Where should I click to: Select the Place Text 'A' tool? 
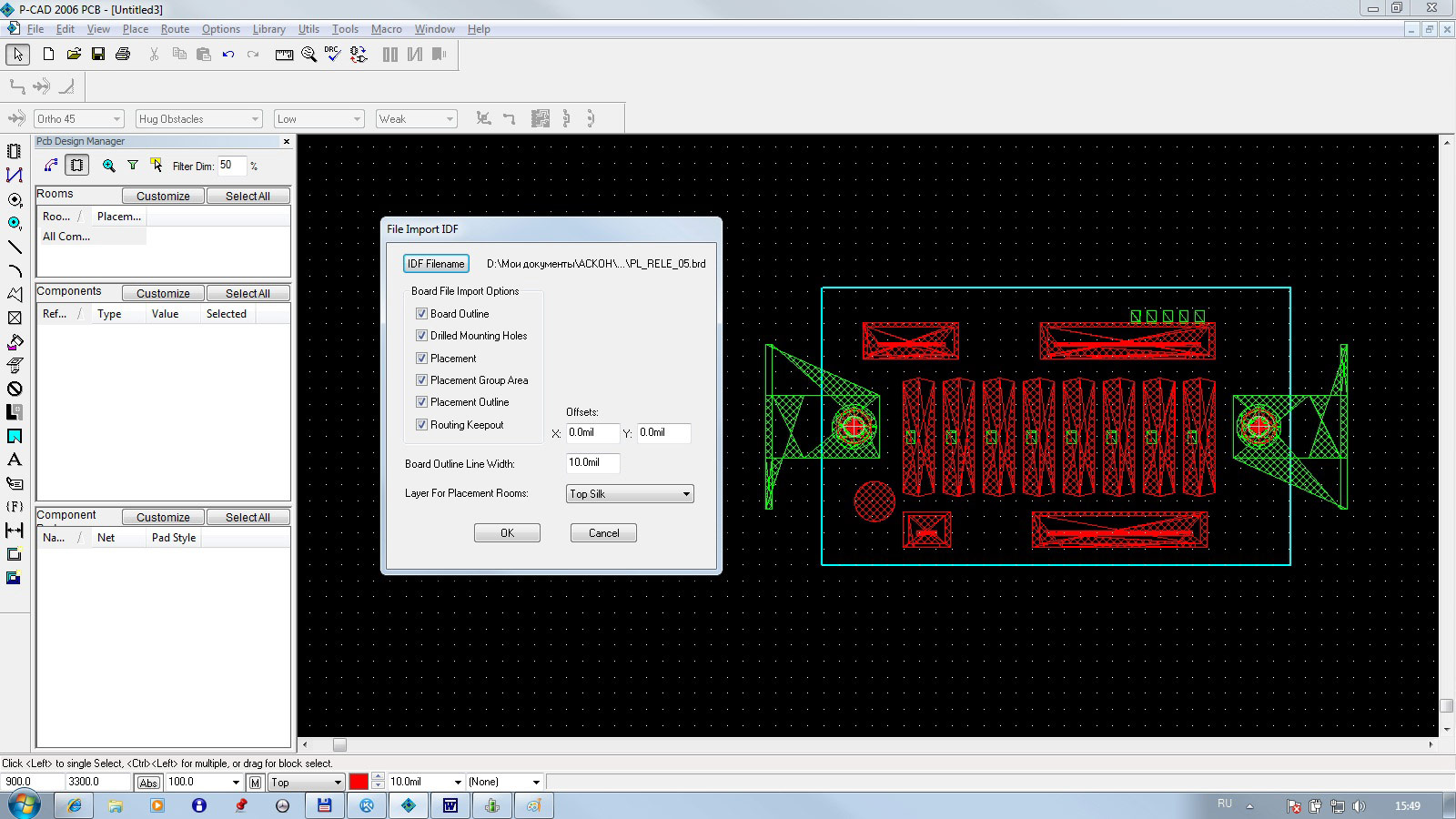[15, 460]
